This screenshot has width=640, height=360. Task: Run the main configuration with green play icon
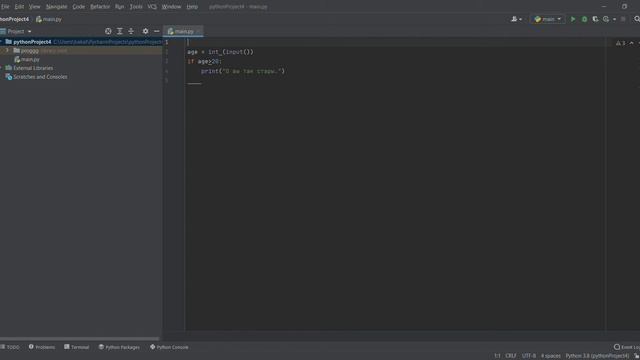[x=573, y=19]
